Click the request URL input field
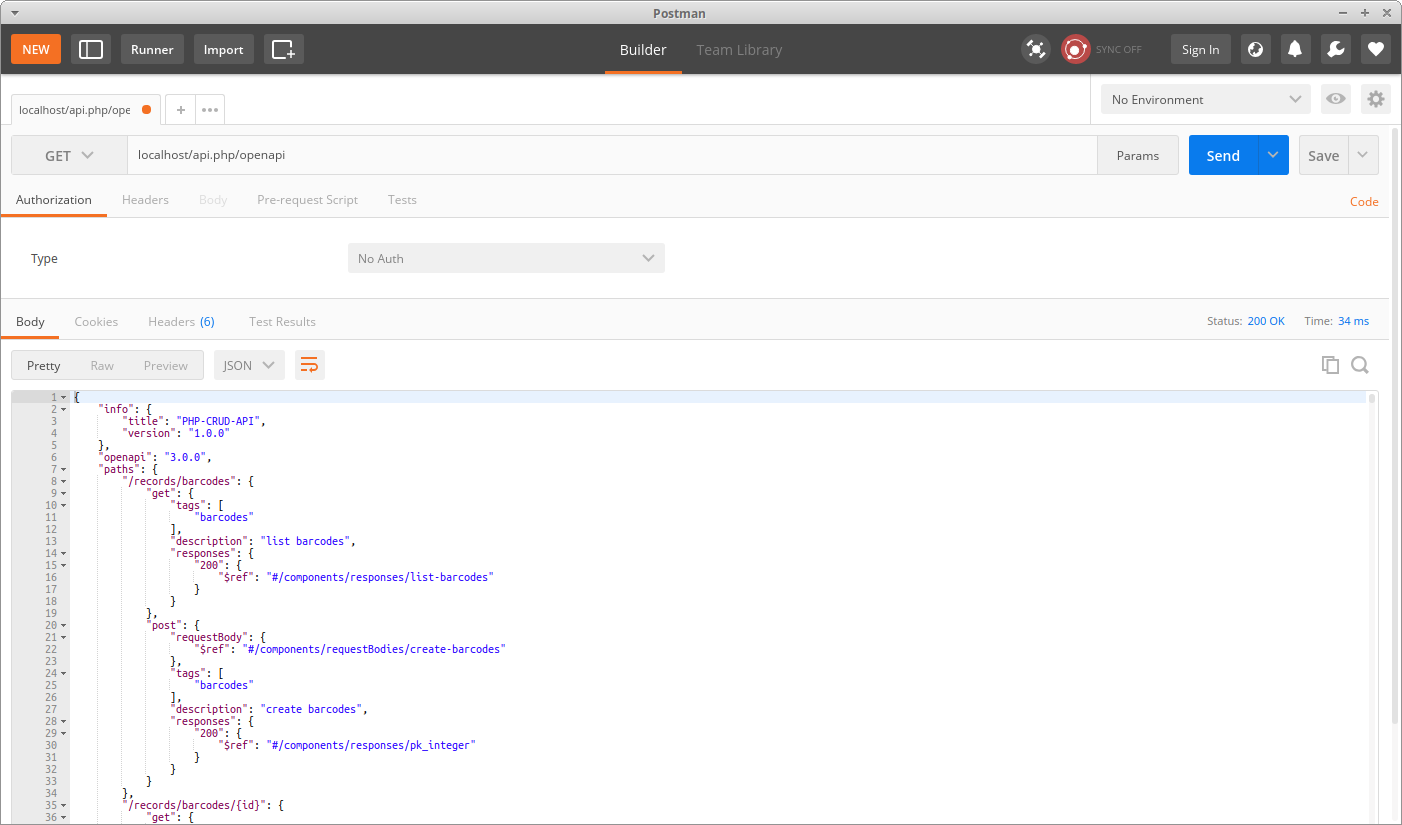This screenshot has width=1402, height=825. pyautogui.click(x=612, y=155)
